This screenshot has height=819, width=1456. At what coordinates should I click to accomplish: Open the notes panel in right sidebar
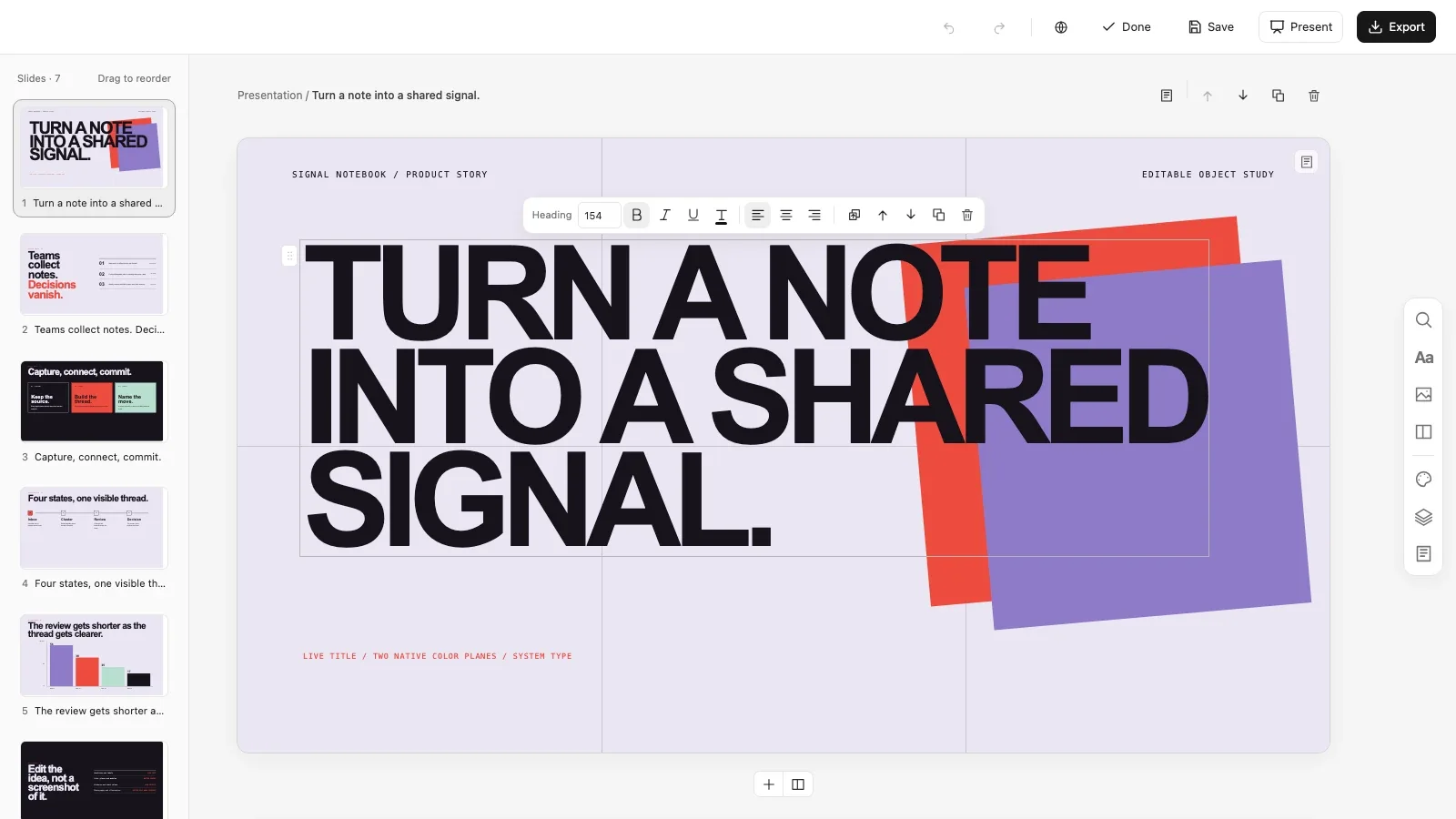pyautogui.click(x=1424, y=554)
